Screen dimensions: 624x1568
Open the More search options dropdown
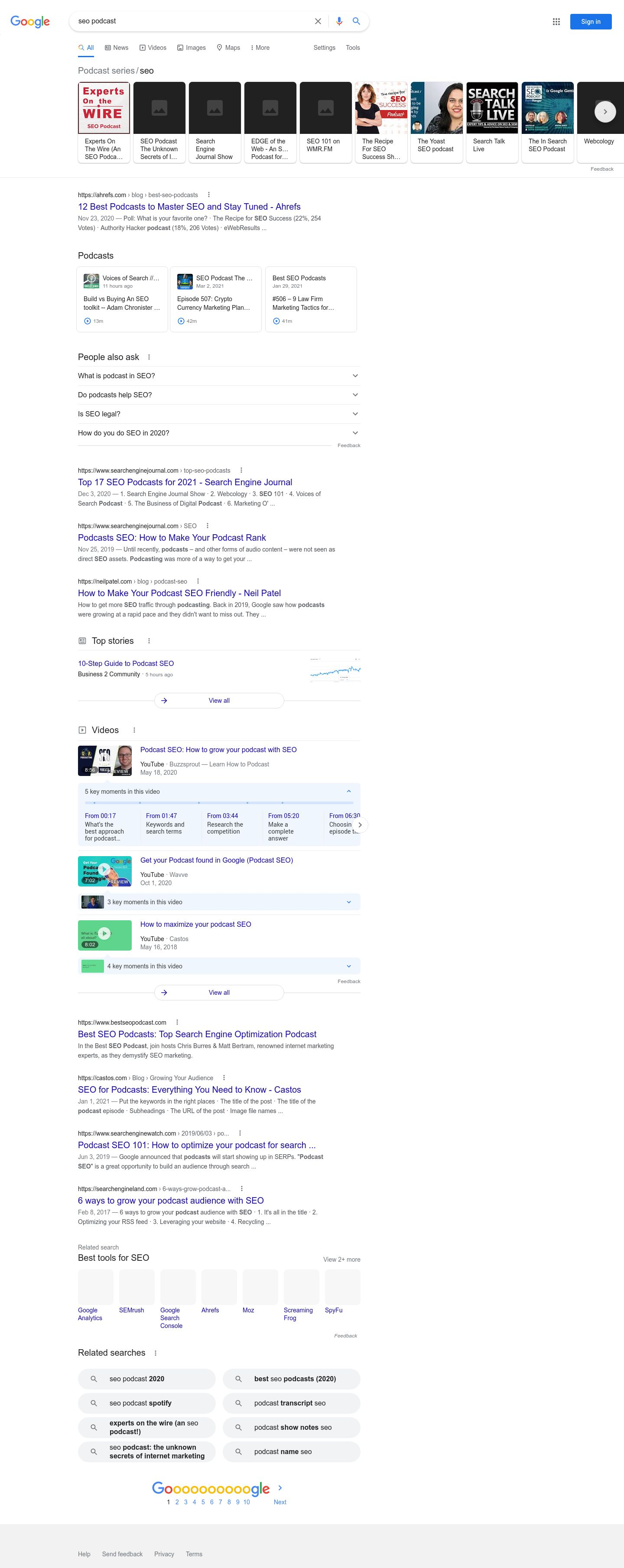pyautogui.click(x=260, y=48)
